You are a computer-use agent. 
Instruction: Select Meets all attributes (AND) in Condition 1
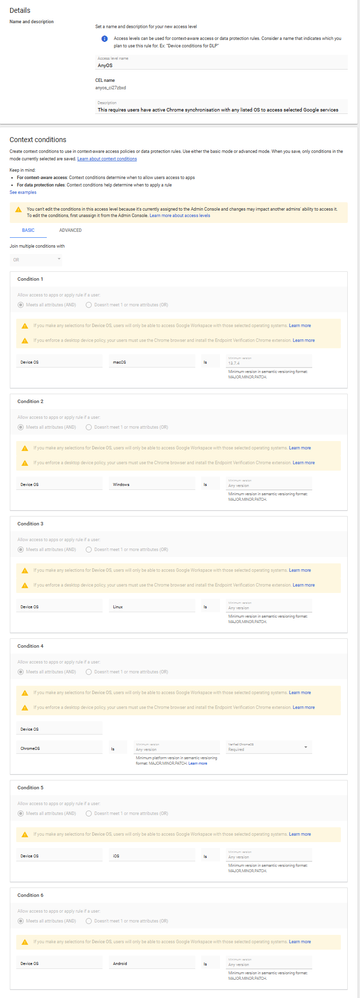pos(21,304)
